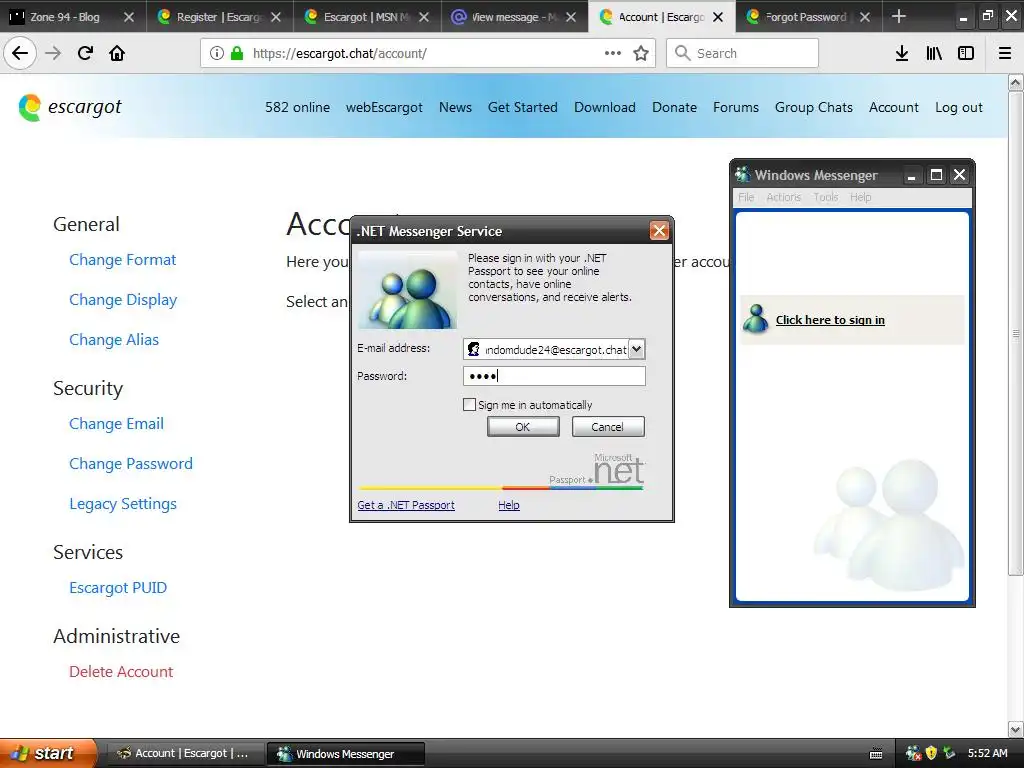Screen dimensions: 1024x768
Task: Open the Tools menu in Windows Messenger
Action: pyautogui.click(x=825, y=197)
